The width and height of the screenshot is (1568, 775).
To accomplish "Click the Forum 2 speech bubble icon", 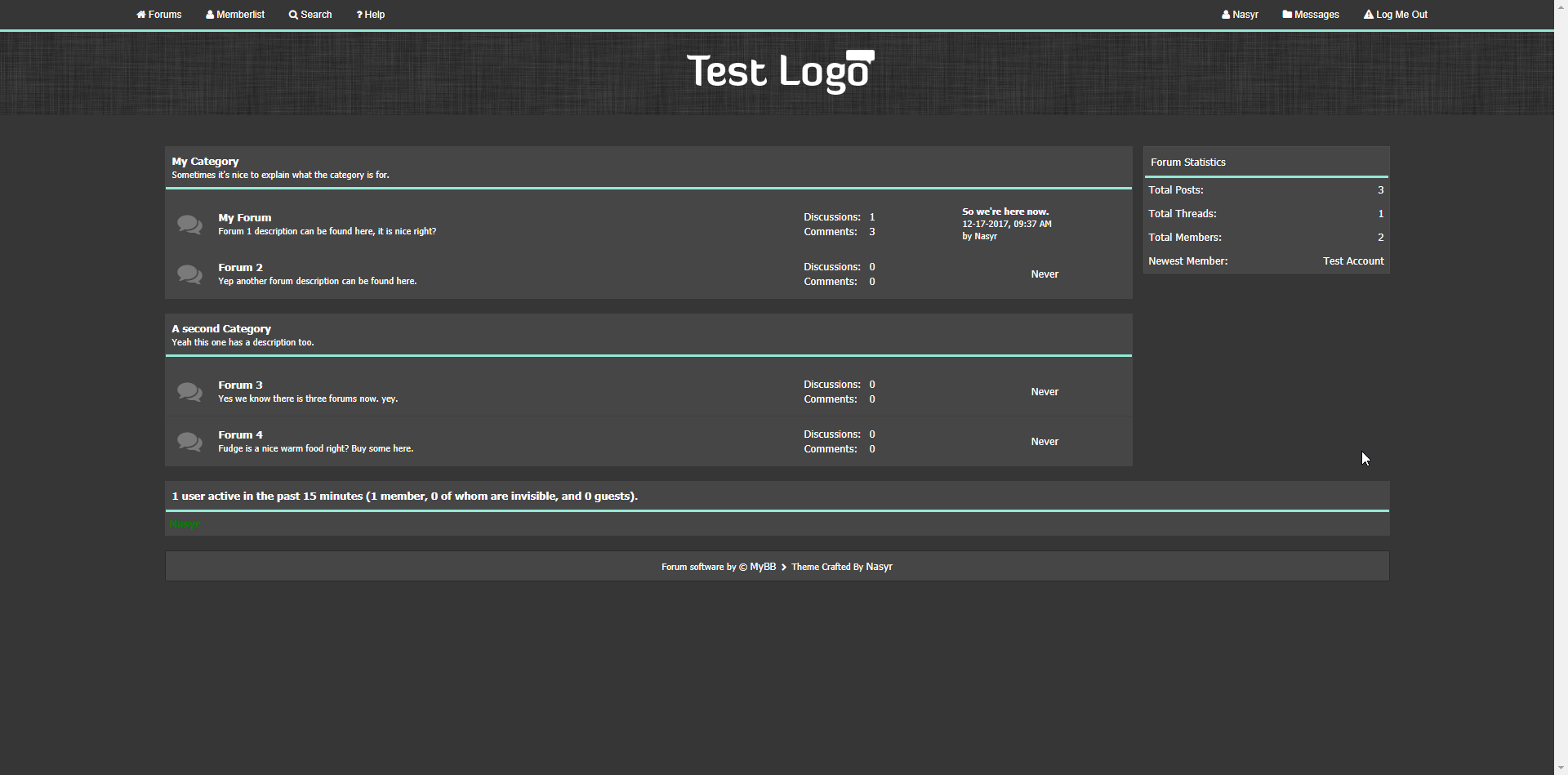I will [x=189, y=274].
